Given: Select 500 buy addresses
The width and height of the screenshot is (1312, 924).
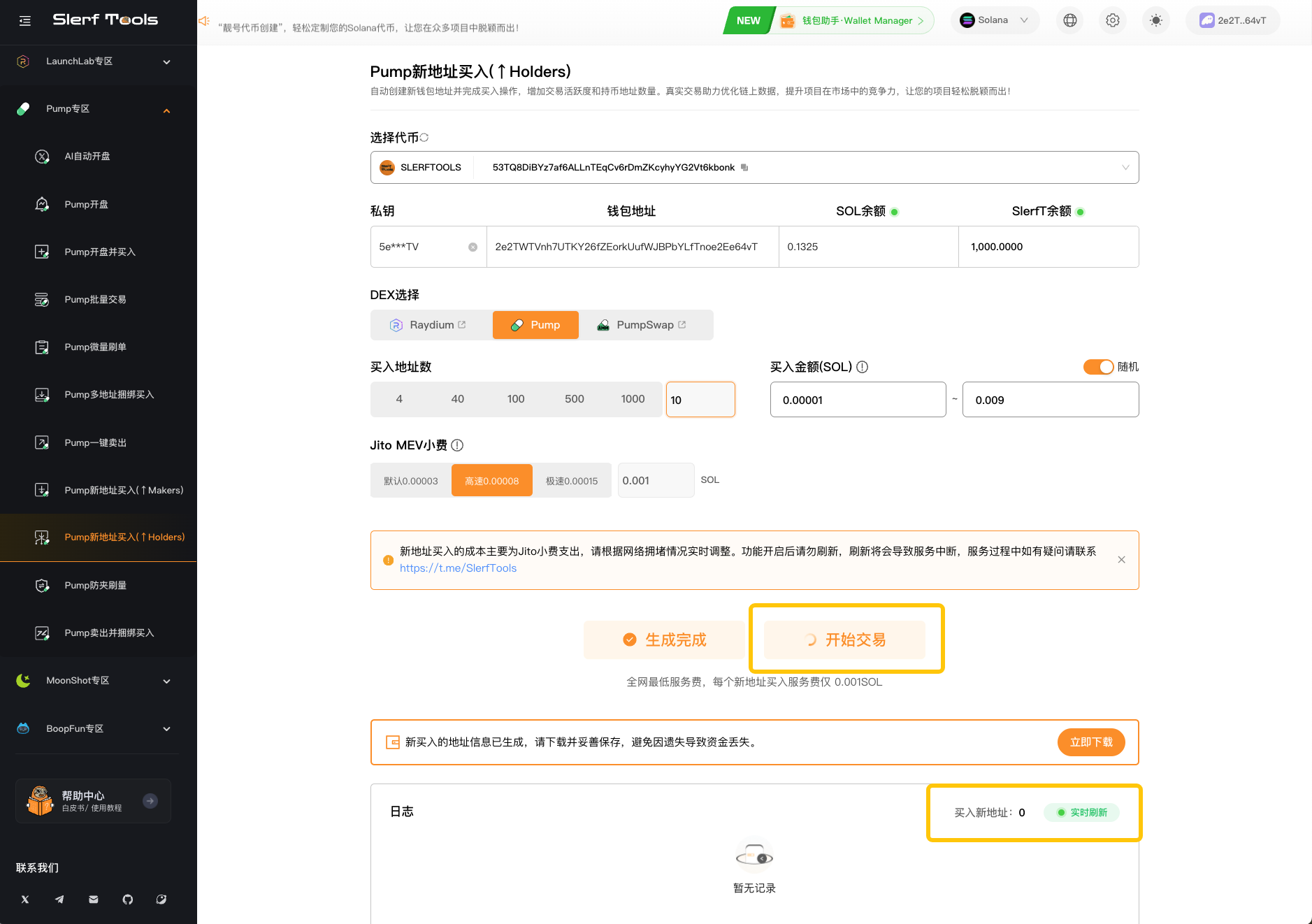Looking at the screenshot, I should tap(575, 399).
